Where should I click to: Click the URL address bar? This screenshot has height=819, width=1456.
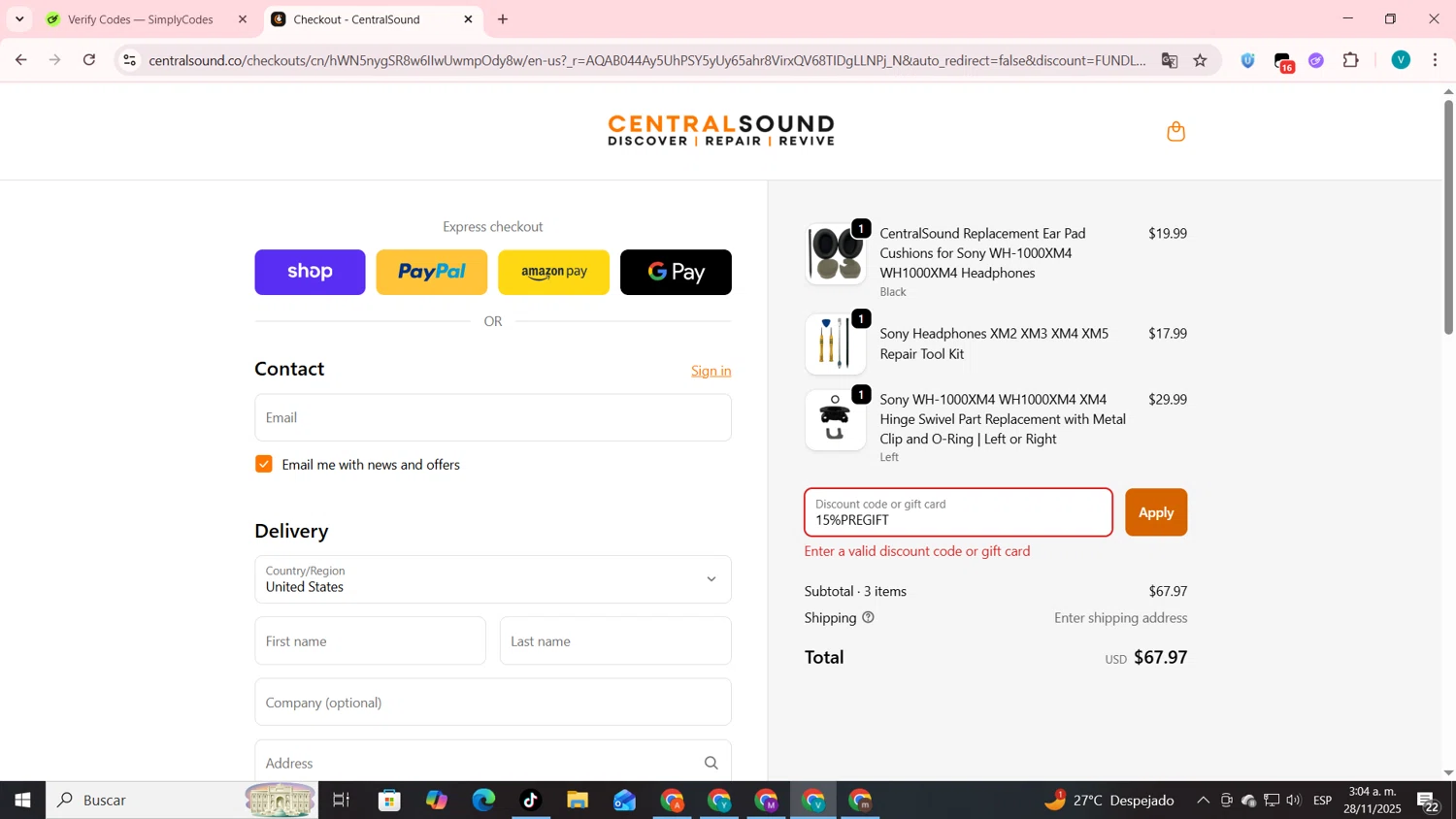point(647,60)
